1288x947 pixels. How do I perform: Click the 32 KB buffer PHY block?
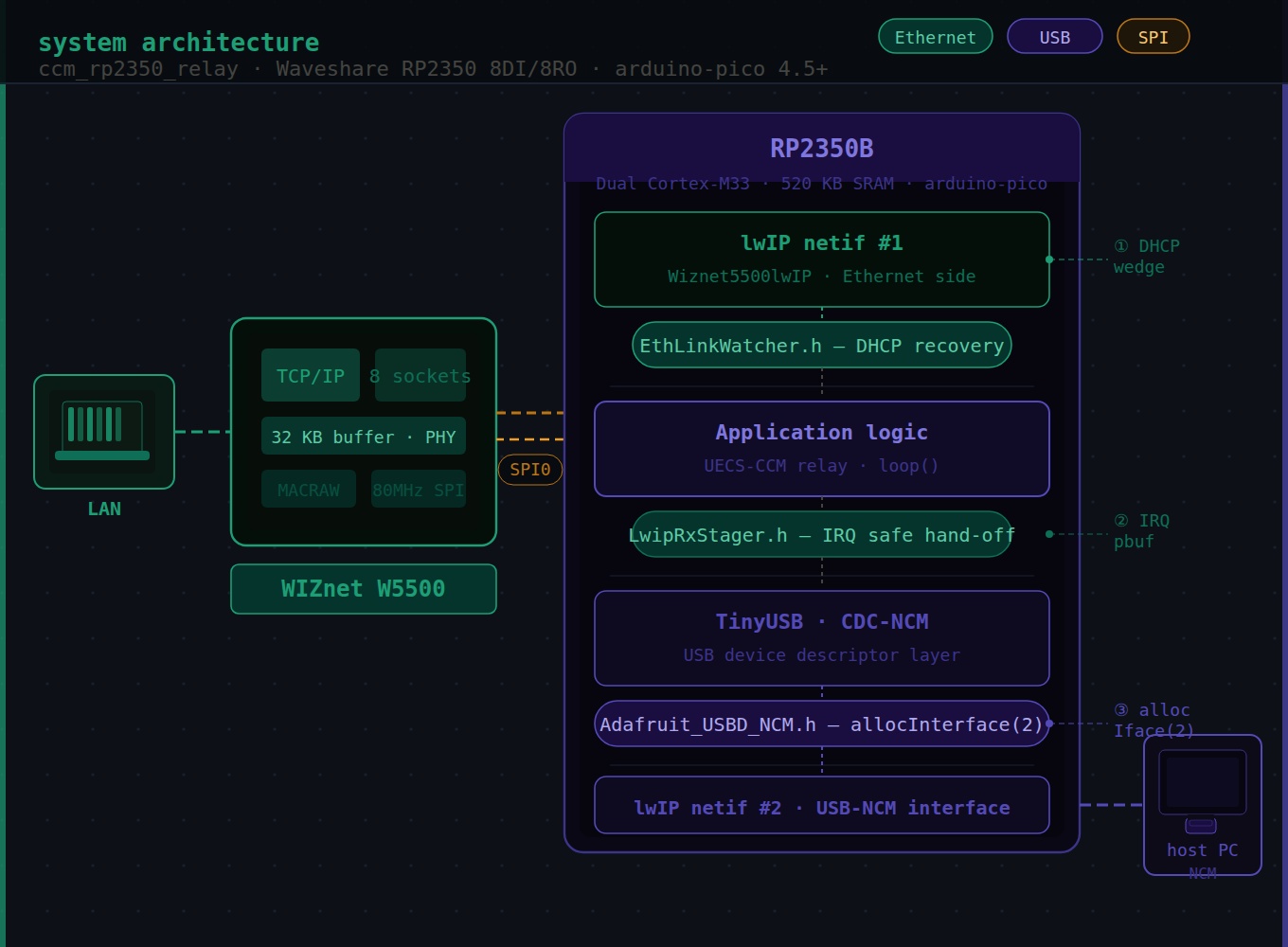[x=364, y=436]
